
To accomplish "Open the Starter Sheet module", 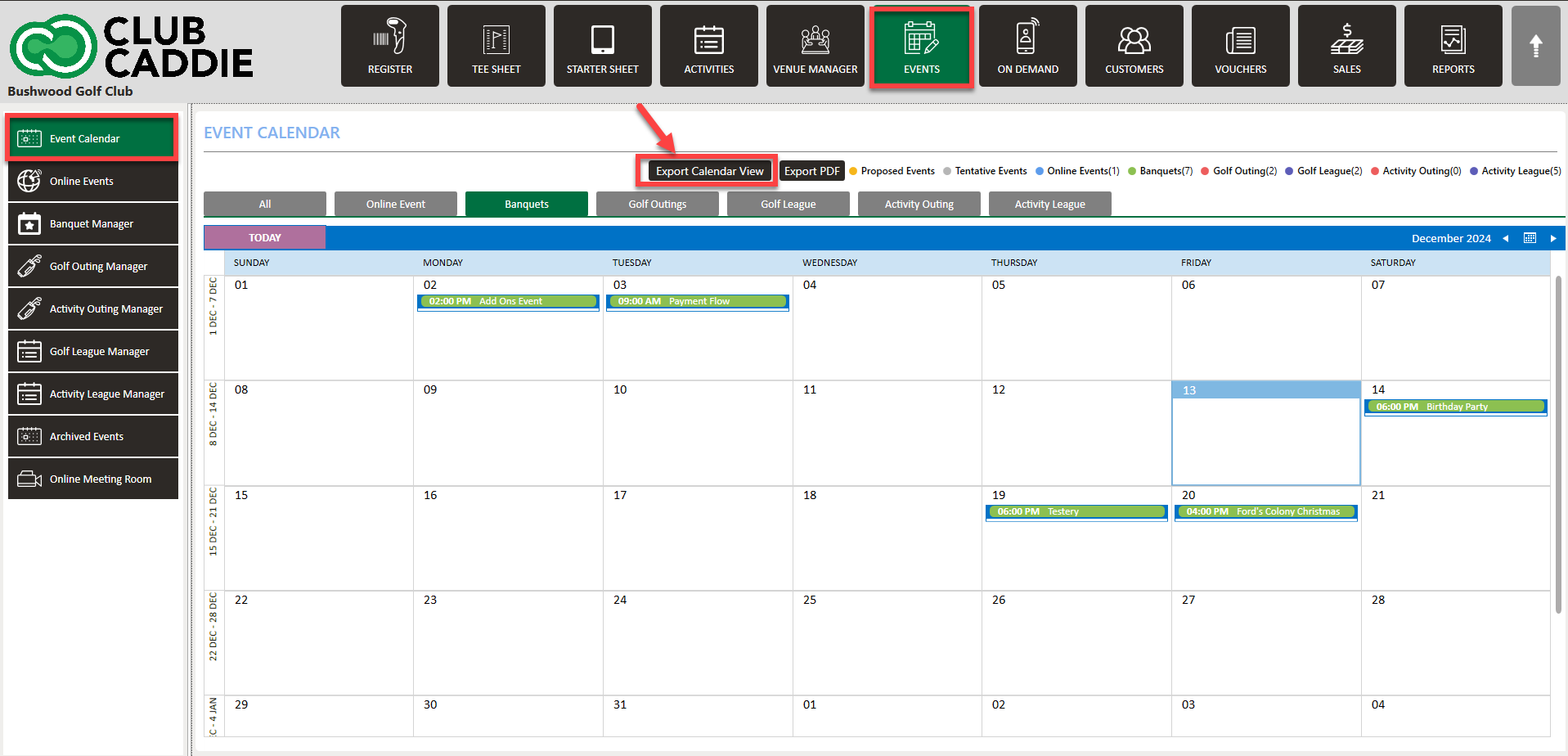I will (603, 46).
